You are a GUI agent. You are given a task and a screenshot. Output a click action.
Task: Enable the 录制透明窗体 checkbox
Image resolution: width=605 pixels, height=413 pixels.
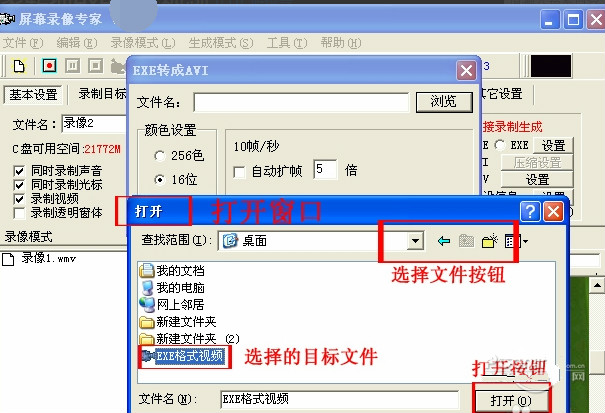click(19, 213)
